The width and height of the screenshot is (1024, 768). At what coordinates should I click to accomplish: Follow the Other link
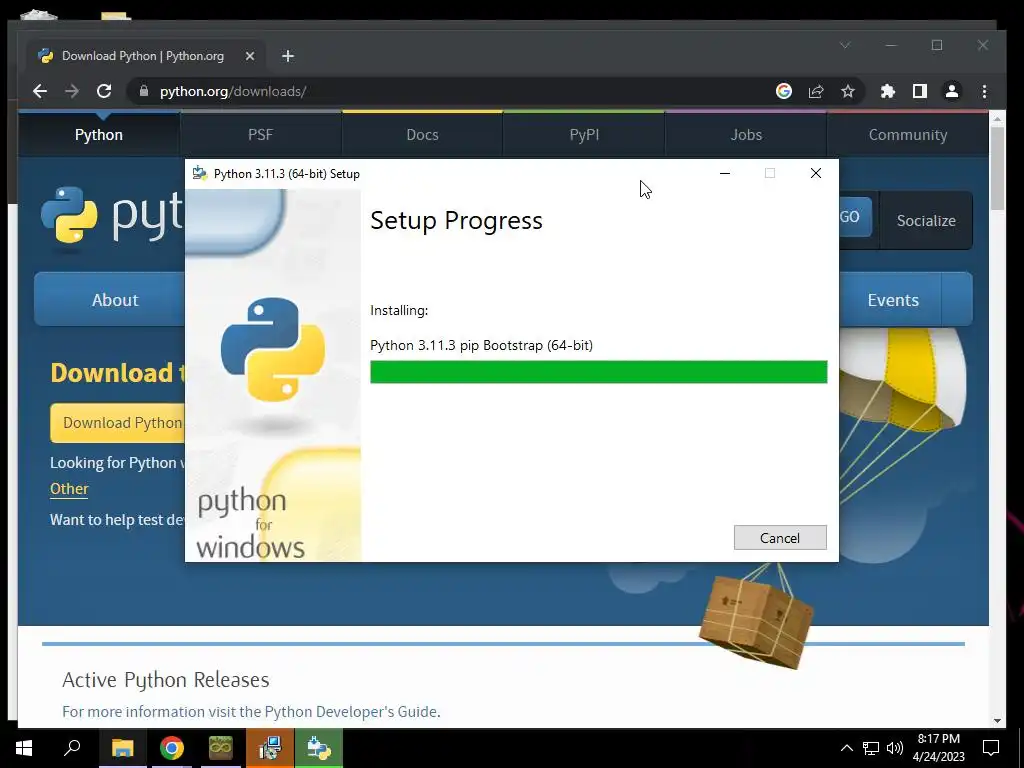[x=69, y=488]
